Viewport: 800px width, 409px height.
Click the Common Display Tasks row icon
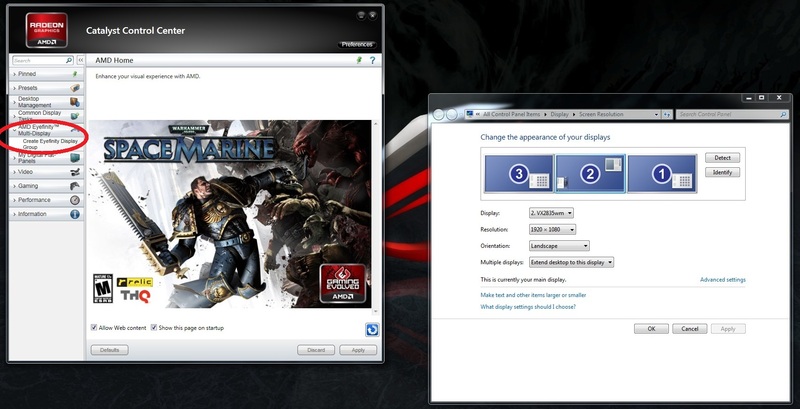point(75,116)
